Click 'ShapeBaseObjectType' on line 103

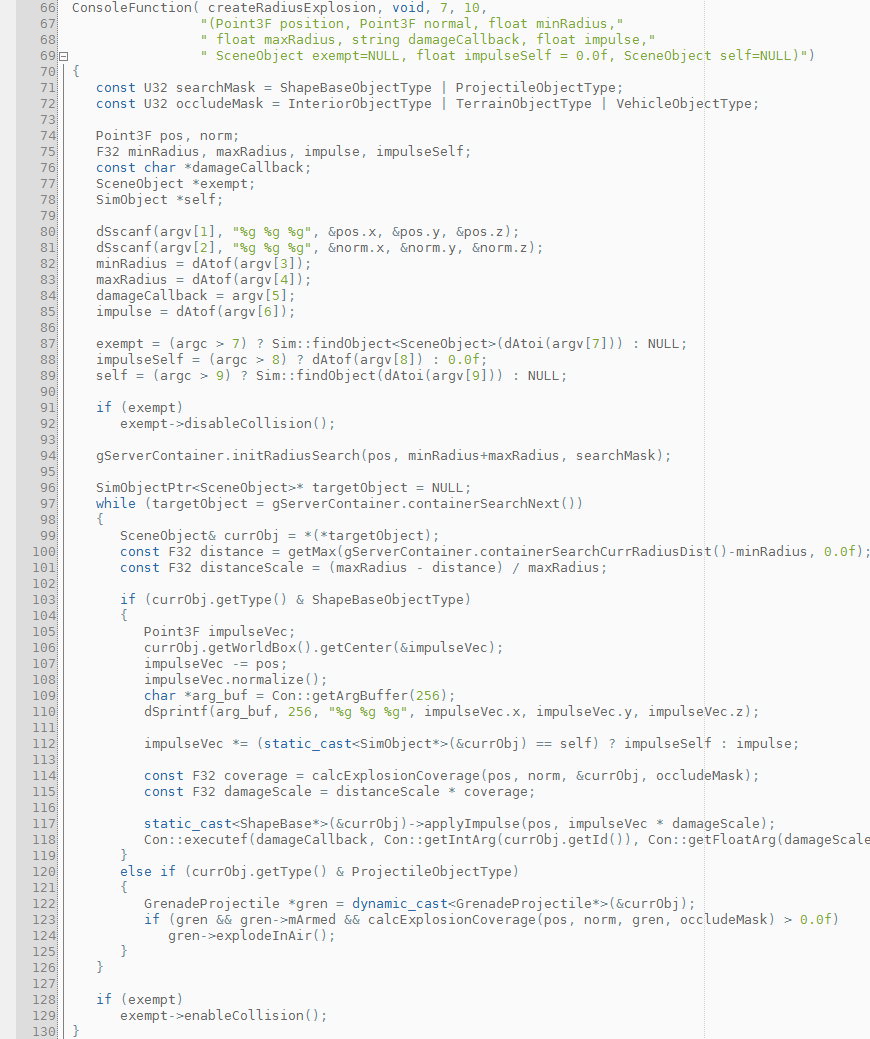[388, 600]
